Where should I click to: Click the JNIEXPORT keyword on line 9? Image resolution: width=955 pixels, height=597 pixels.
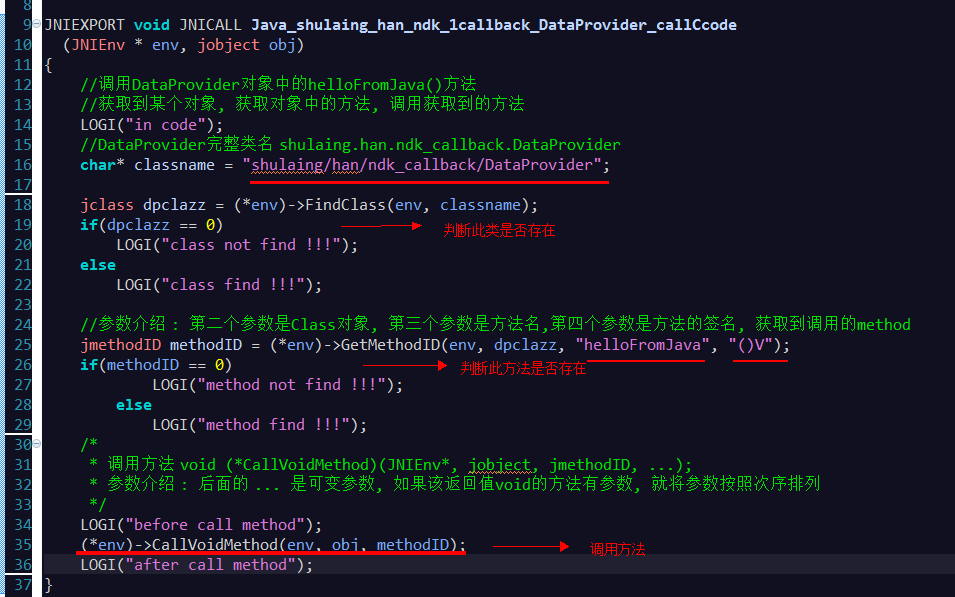(85, 25)
